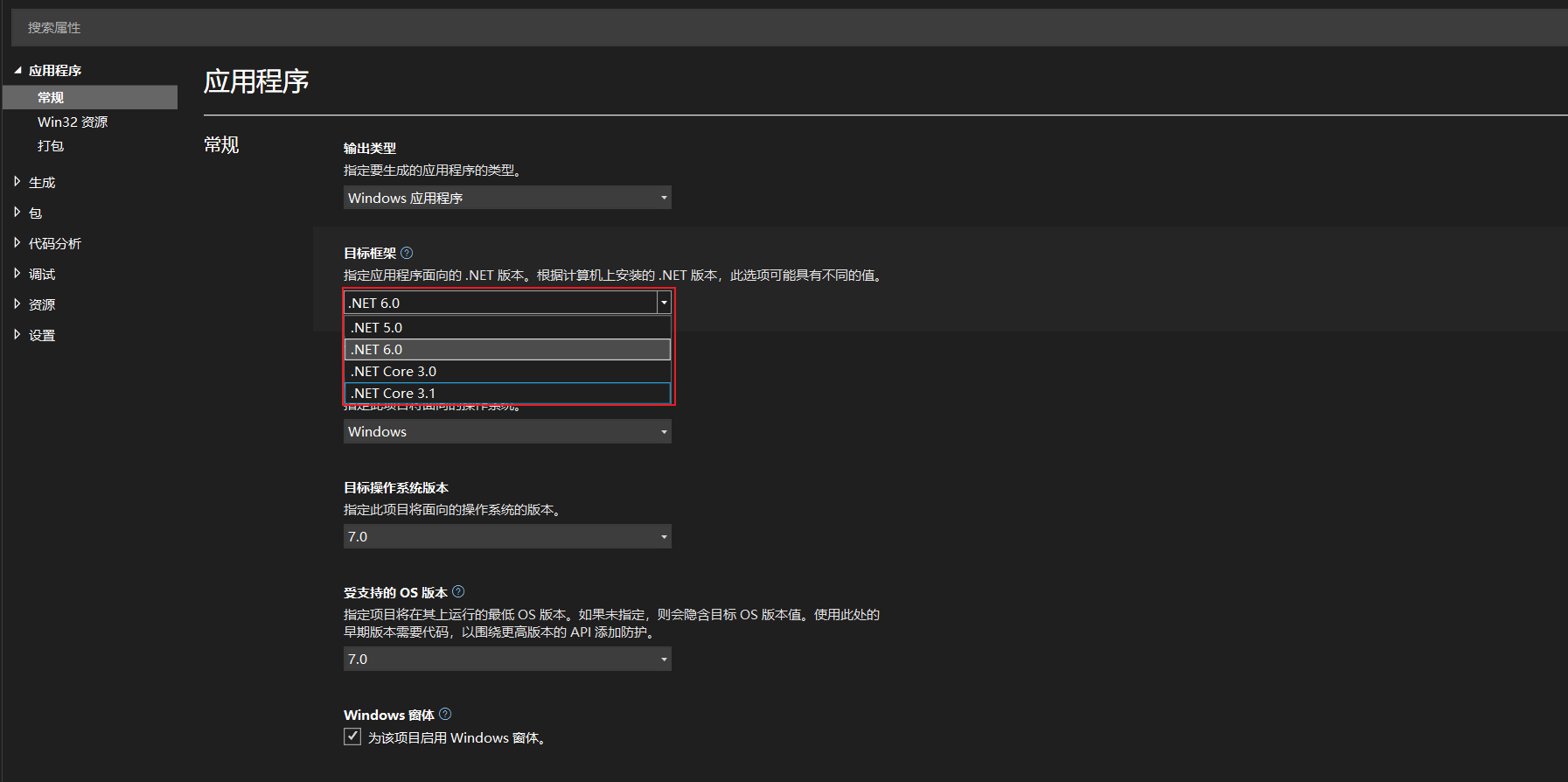This screenshot has width=1568, height=782.
Task: Select 常规 in the sidebar
Action: tap(90, 97)
